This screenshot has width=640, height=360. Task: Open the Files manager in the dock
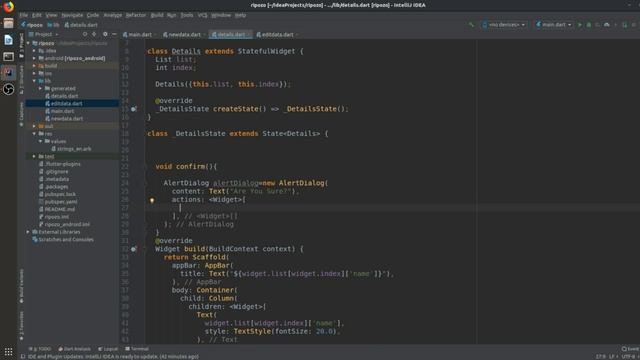click(8, 23)
